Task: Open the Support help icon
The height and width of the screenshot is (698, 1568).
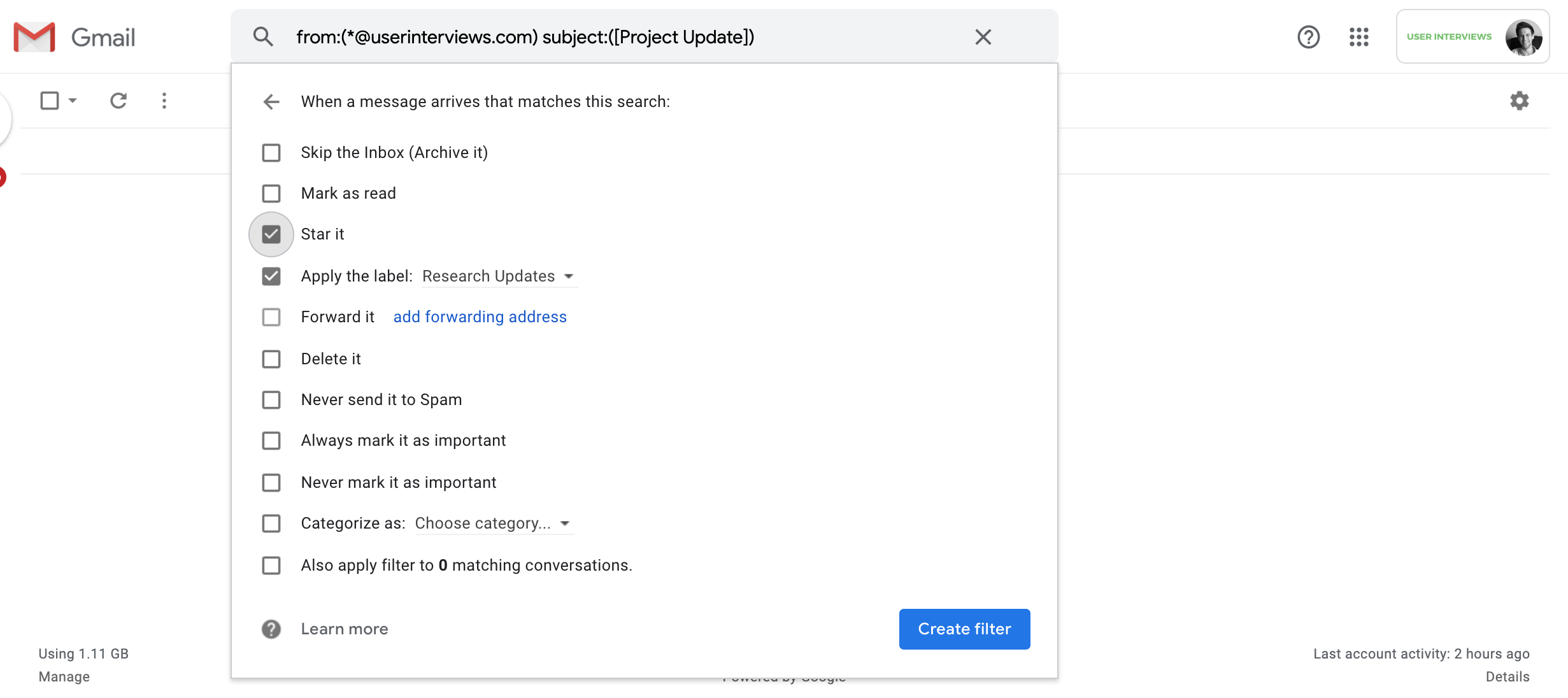Action: coord(1308,37)
